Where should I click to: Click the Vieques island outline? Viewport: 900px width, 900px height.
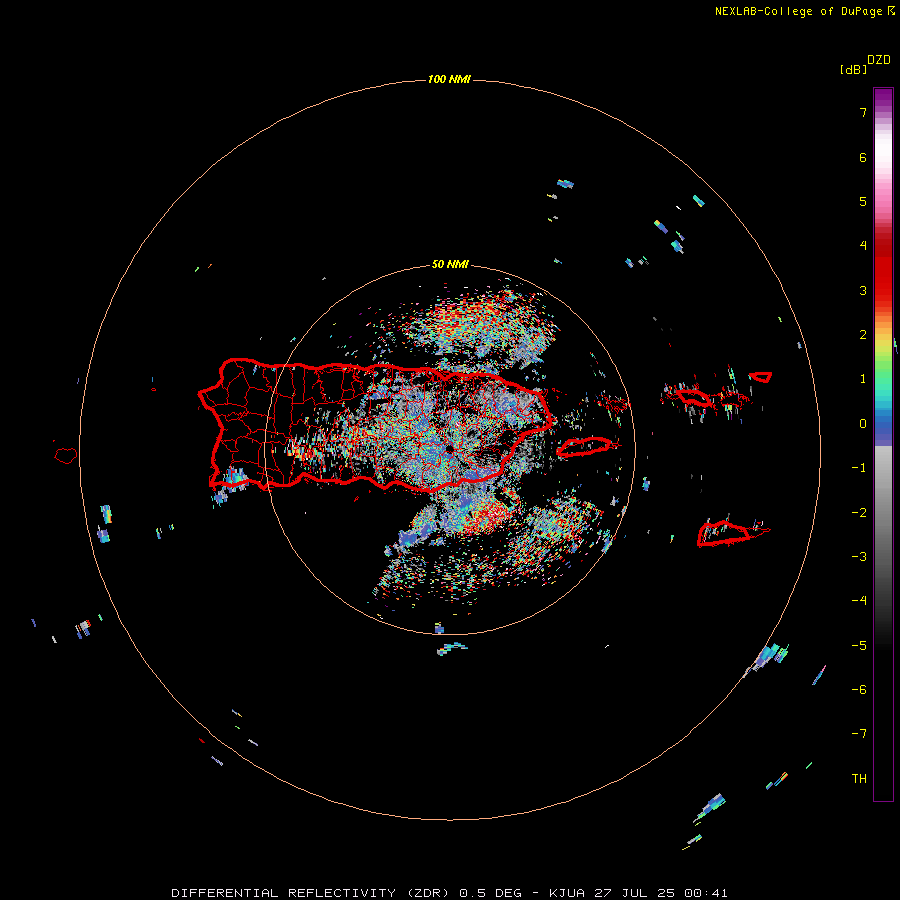click(x=584, y=447)
